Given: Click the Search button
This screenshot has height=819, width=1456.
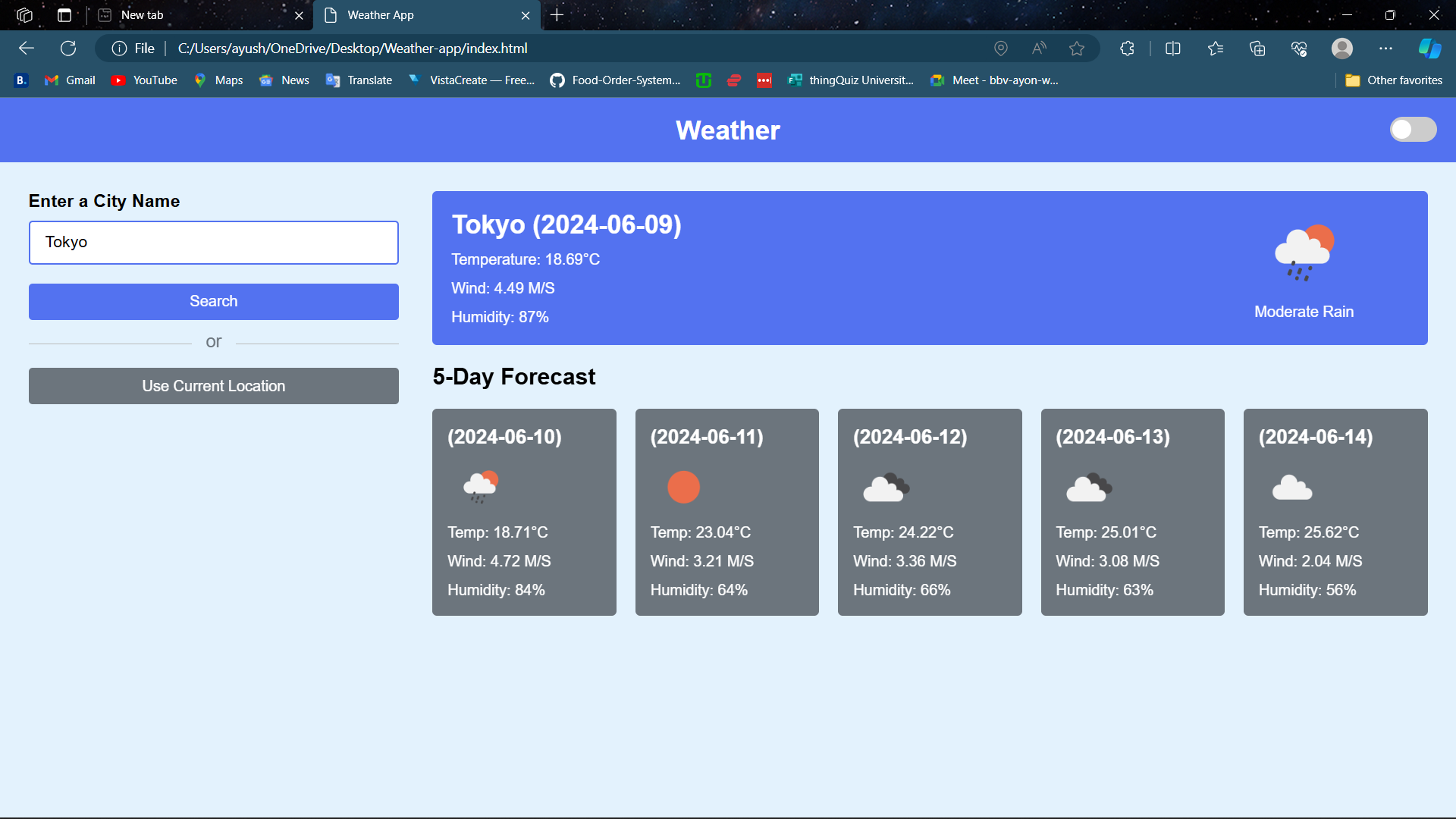Looking at the screenshot, I should point(213,301).
